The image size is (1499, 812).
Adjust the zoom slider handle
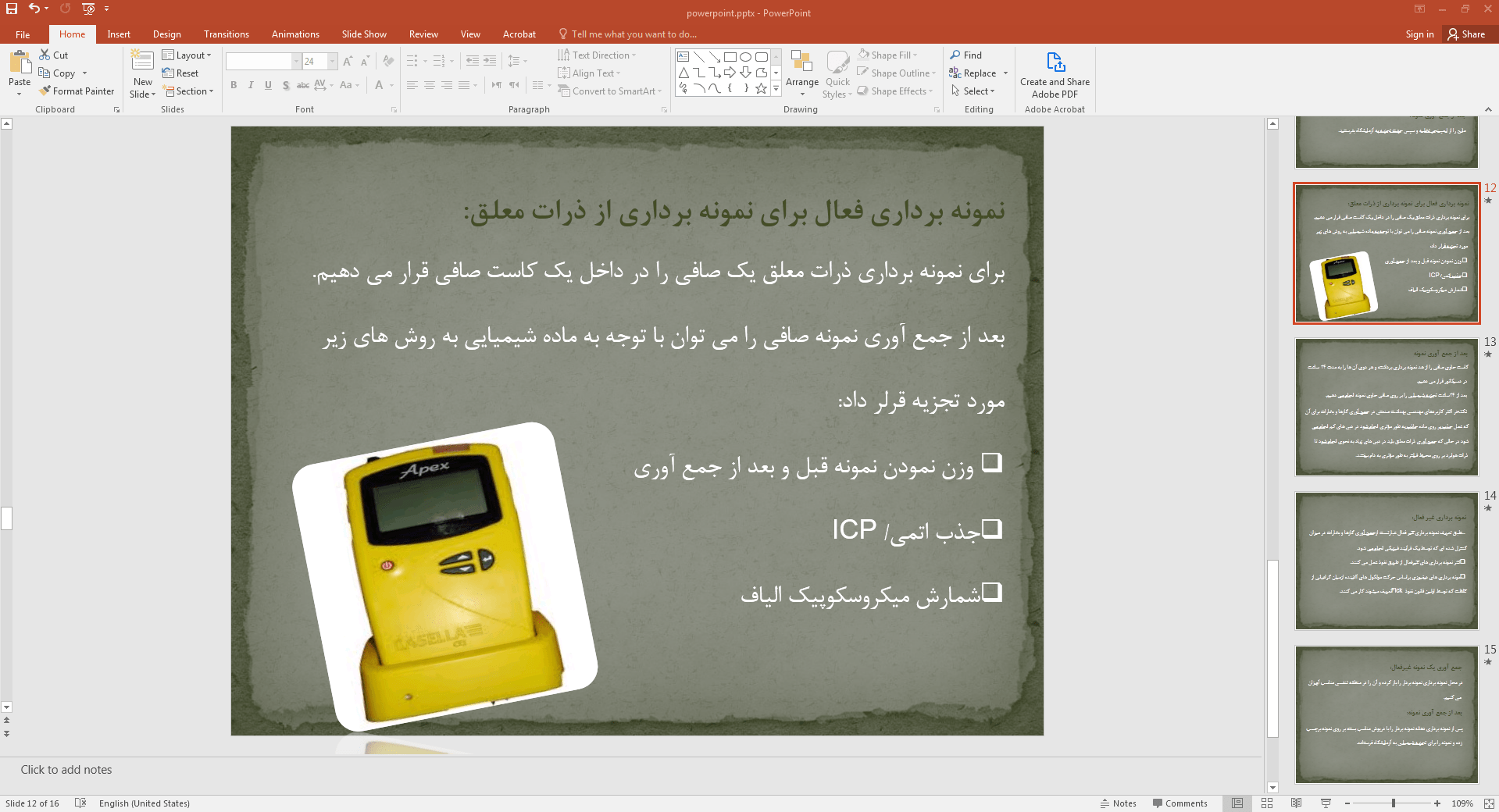point(1394,803)
